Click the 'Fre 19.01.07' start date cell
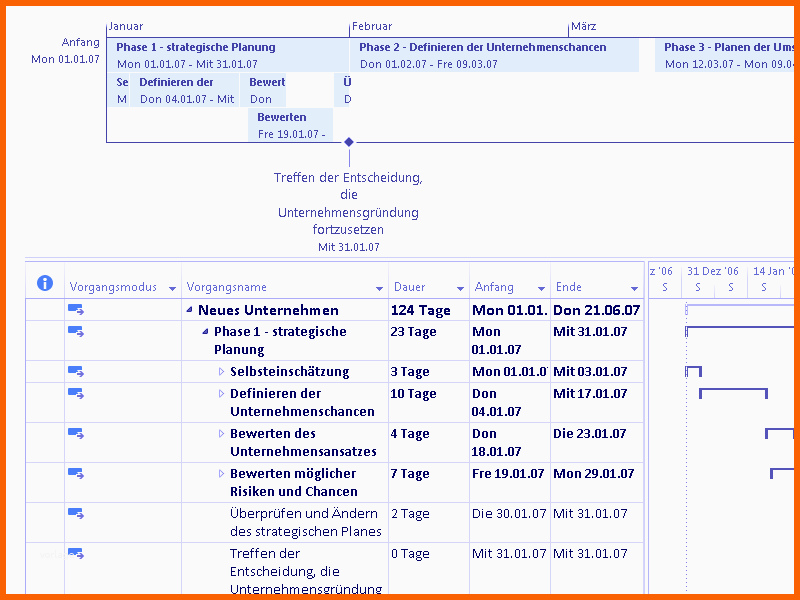800x600 pixels. tap(510, 482)
